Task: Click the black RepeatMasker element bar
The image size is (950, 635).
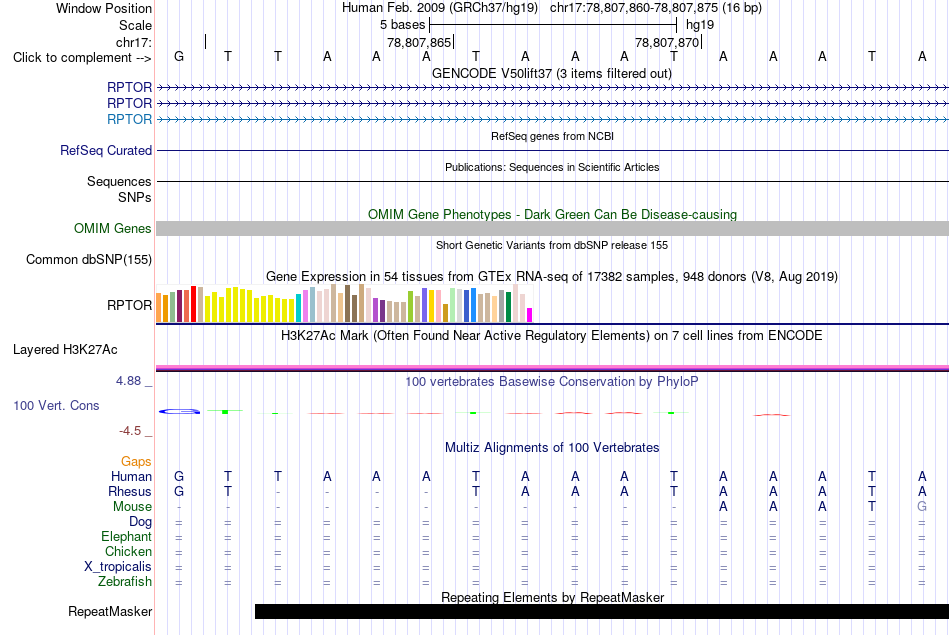Action: (x=602, y=611)
